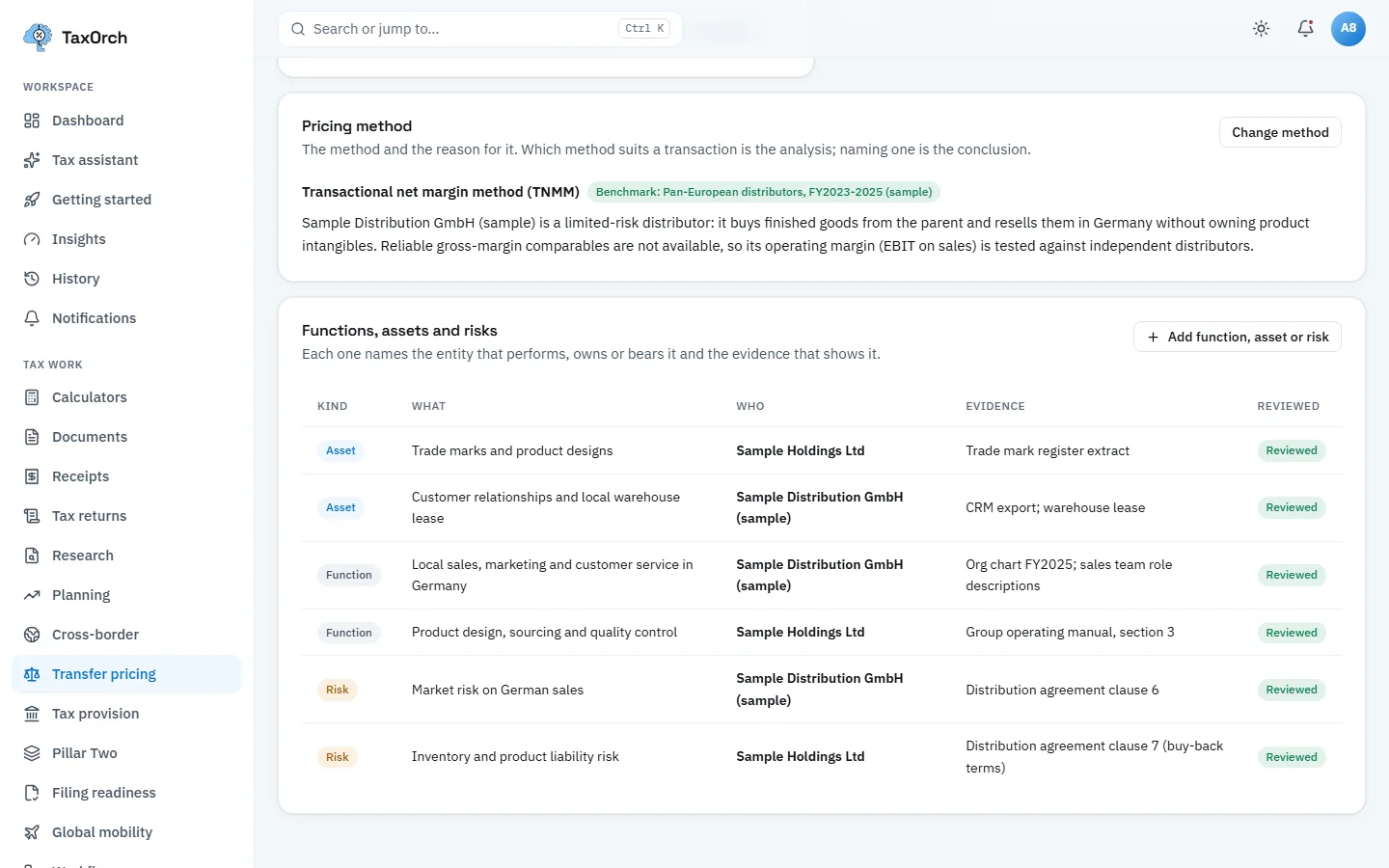Toggle the light/dark theme sun icon
The width and height of the screenshot is (1389, 868).
click(x=1261, y=29)
